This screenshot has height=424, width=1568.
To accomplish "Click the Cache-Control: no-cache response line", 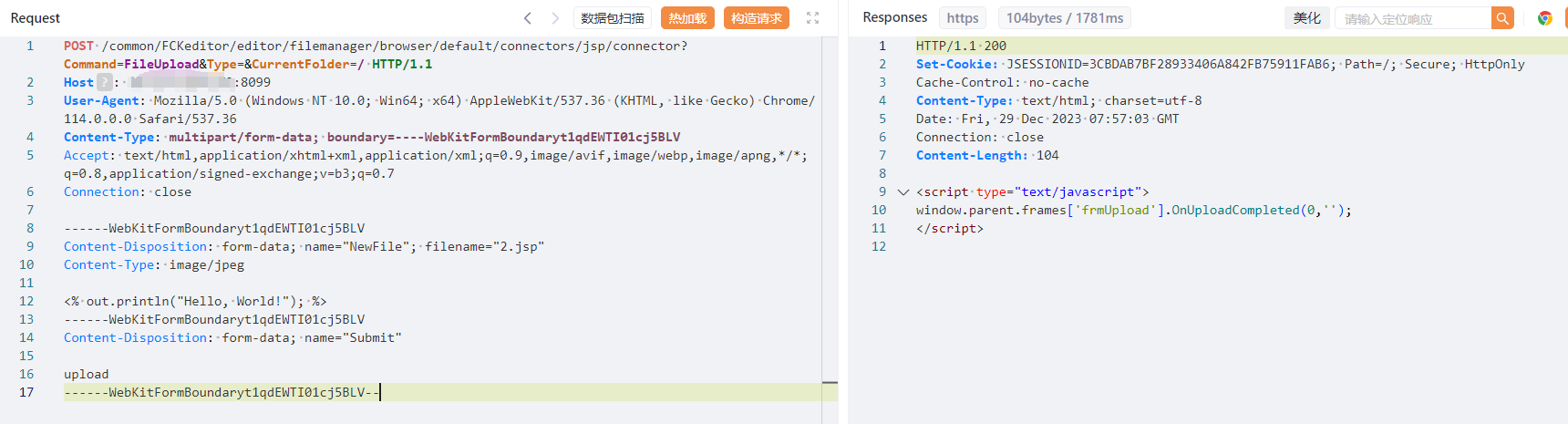I will (1003, 82).
